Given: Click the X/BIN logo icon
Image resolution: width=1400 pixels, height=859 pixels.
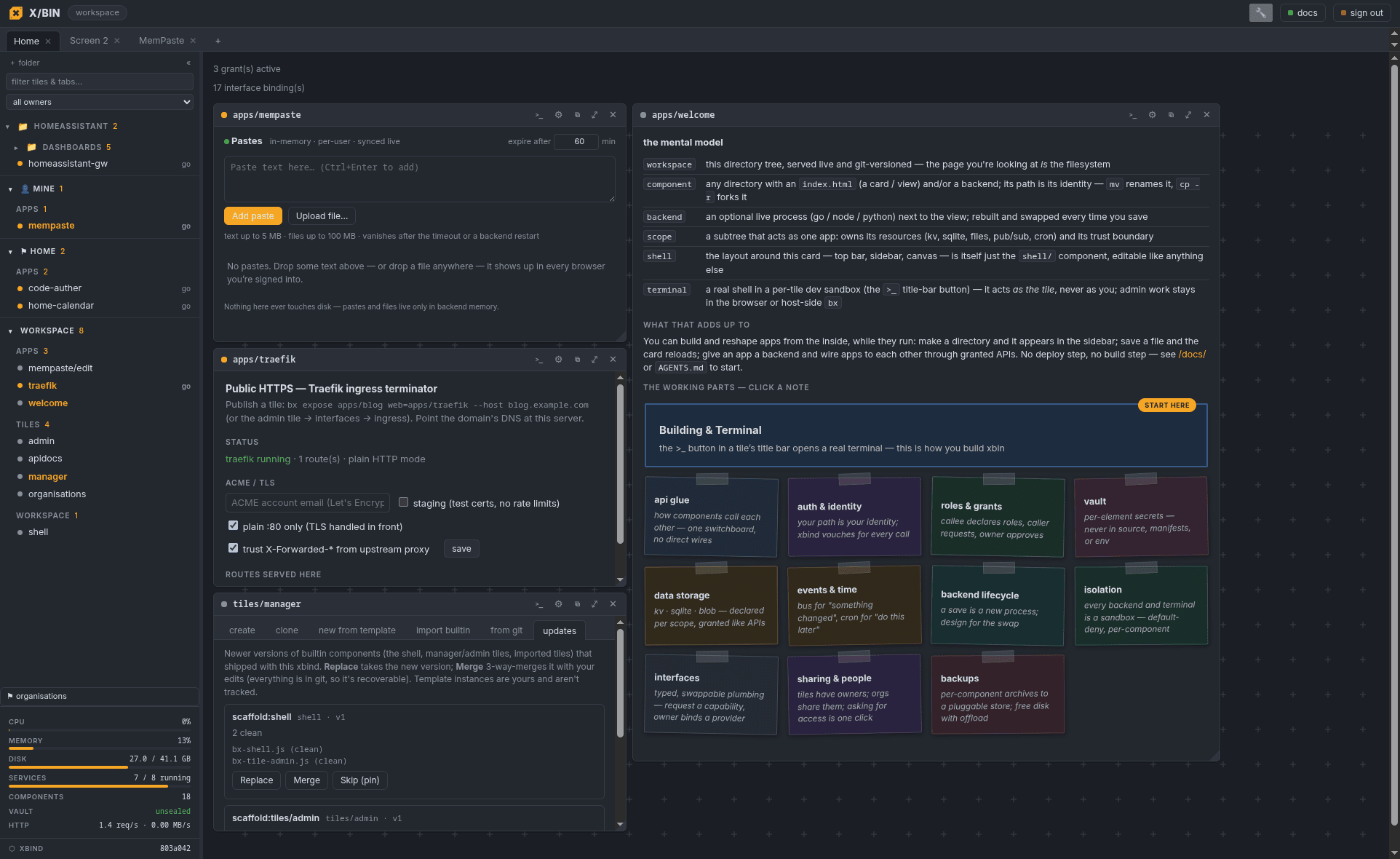Looking at the screenshot, I should pos(16,12).
